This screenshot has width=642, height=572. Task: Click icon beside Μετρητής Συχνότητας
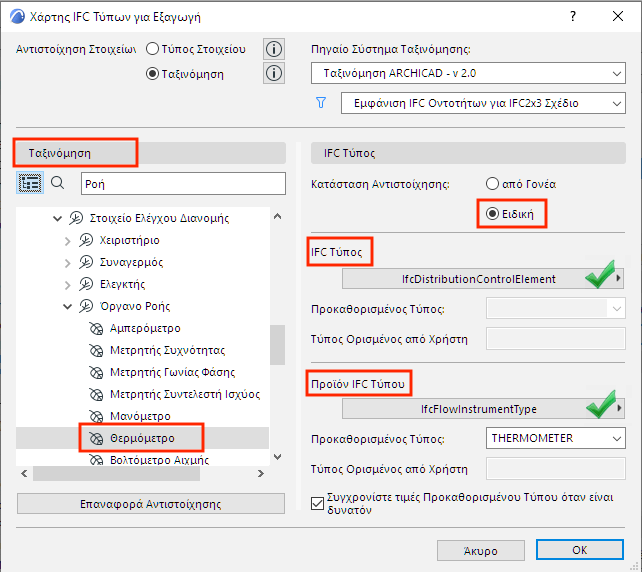(x=96, y=350)
